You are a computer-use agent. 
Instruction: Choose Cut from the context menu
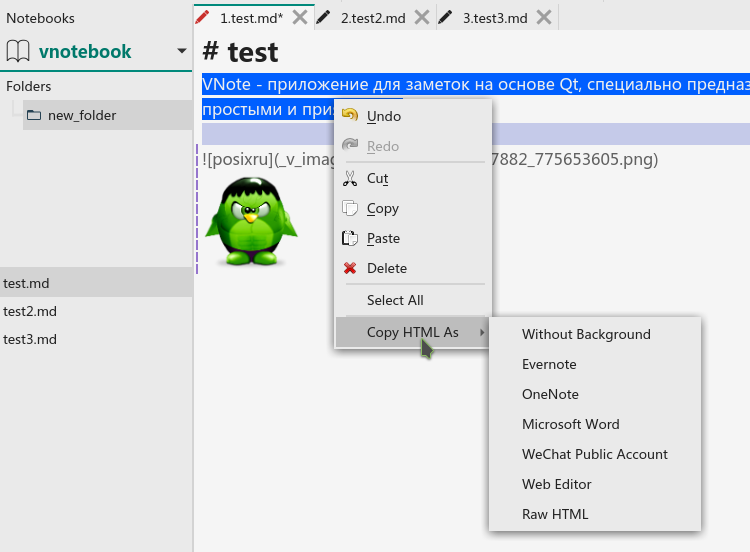[x=413, y=178]
